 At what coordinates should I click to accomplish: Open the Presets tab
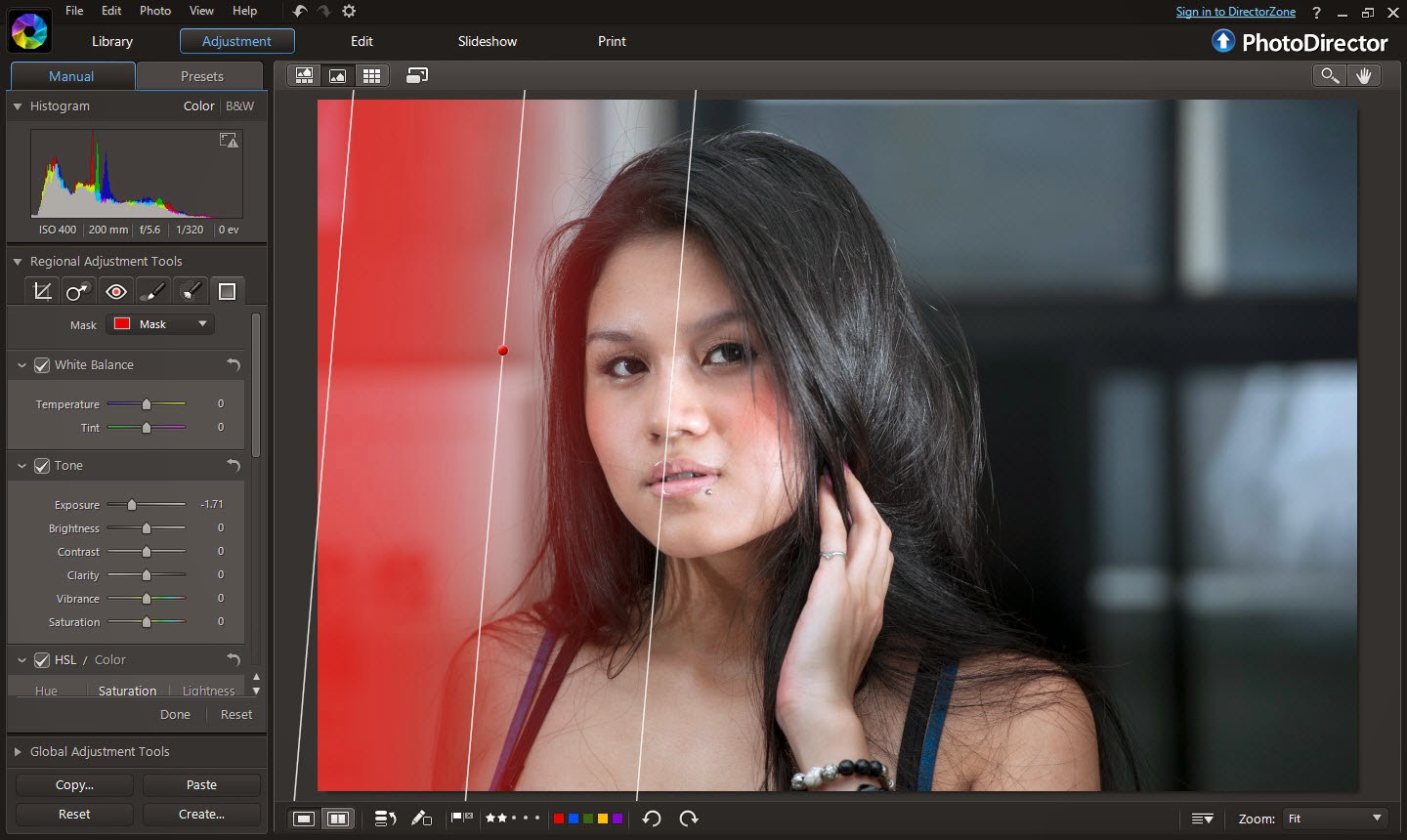201,76
